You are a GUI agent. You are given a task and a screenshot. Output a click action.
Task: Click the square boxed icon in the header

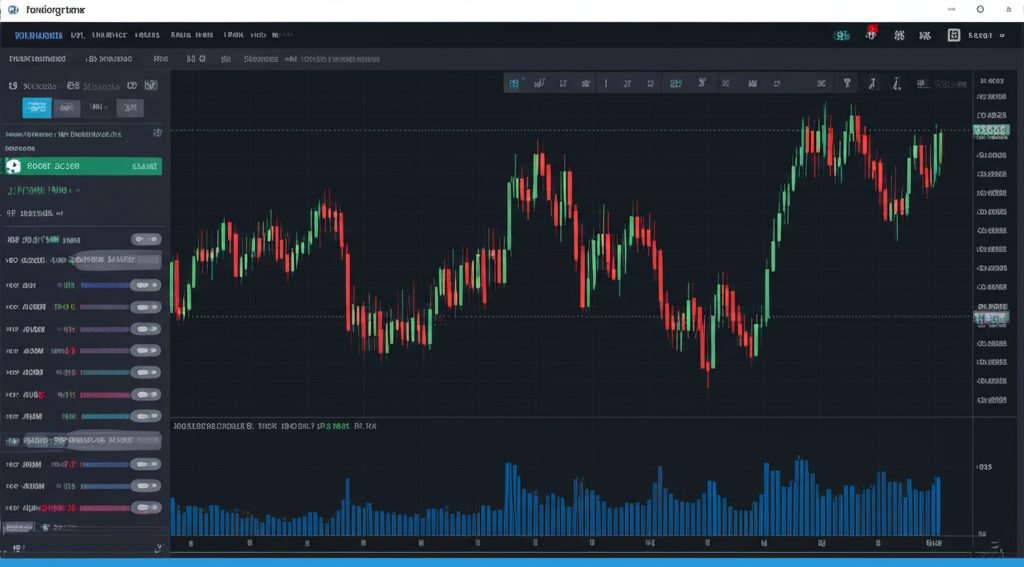(x=953, y=36)
